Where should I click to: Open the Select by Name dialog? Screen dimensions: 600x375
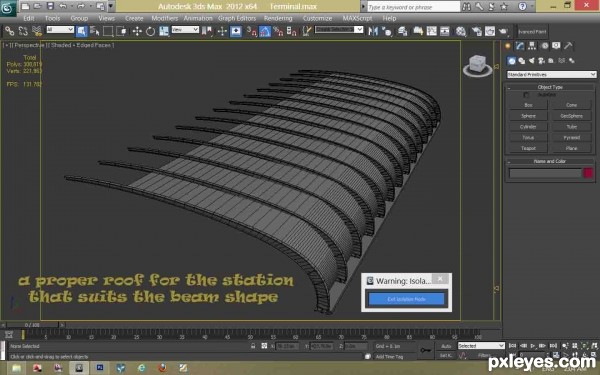pyautogui.click(x=95, y=31)
